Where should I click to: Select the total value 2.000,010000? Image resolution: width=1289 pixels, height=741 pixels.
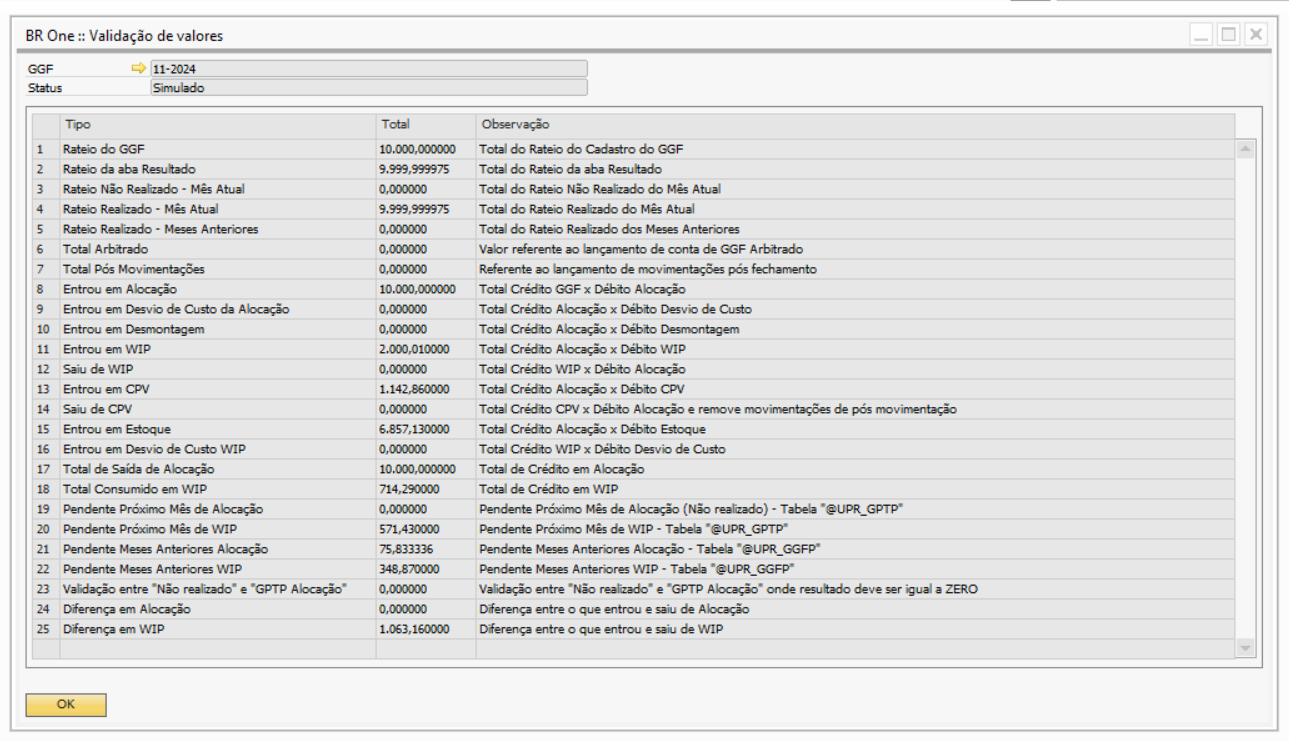click(x=426, y=349)
